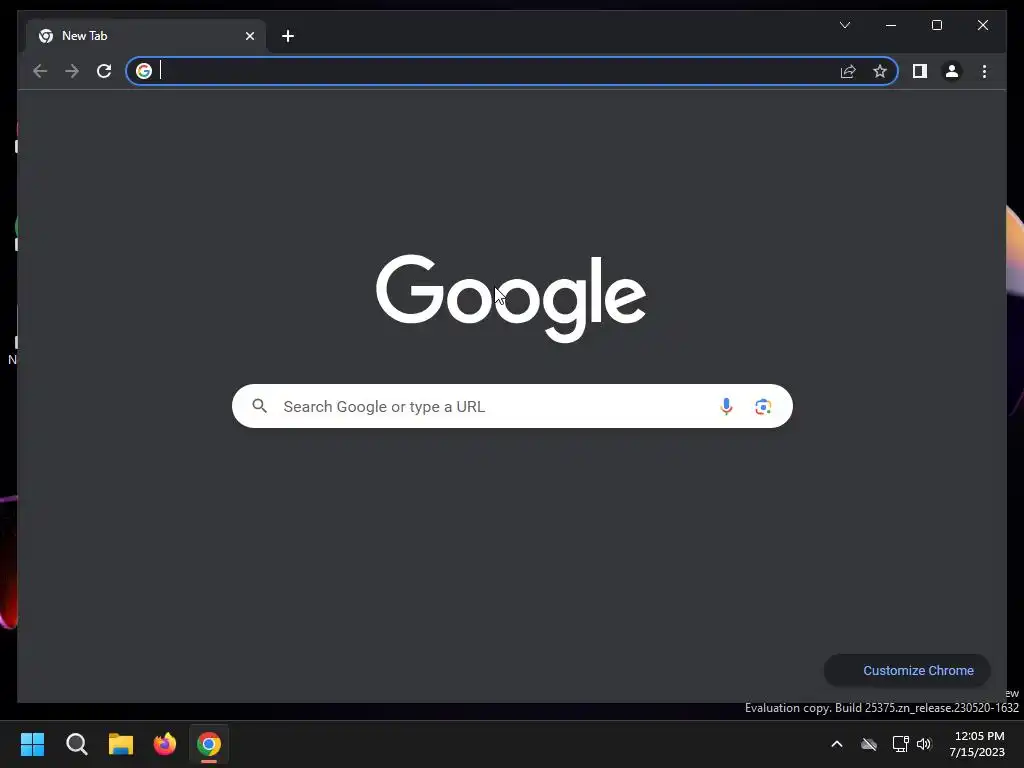Bookmark this tab with the star icon
Screen dimensions: 1024x768
click(880, 71)
